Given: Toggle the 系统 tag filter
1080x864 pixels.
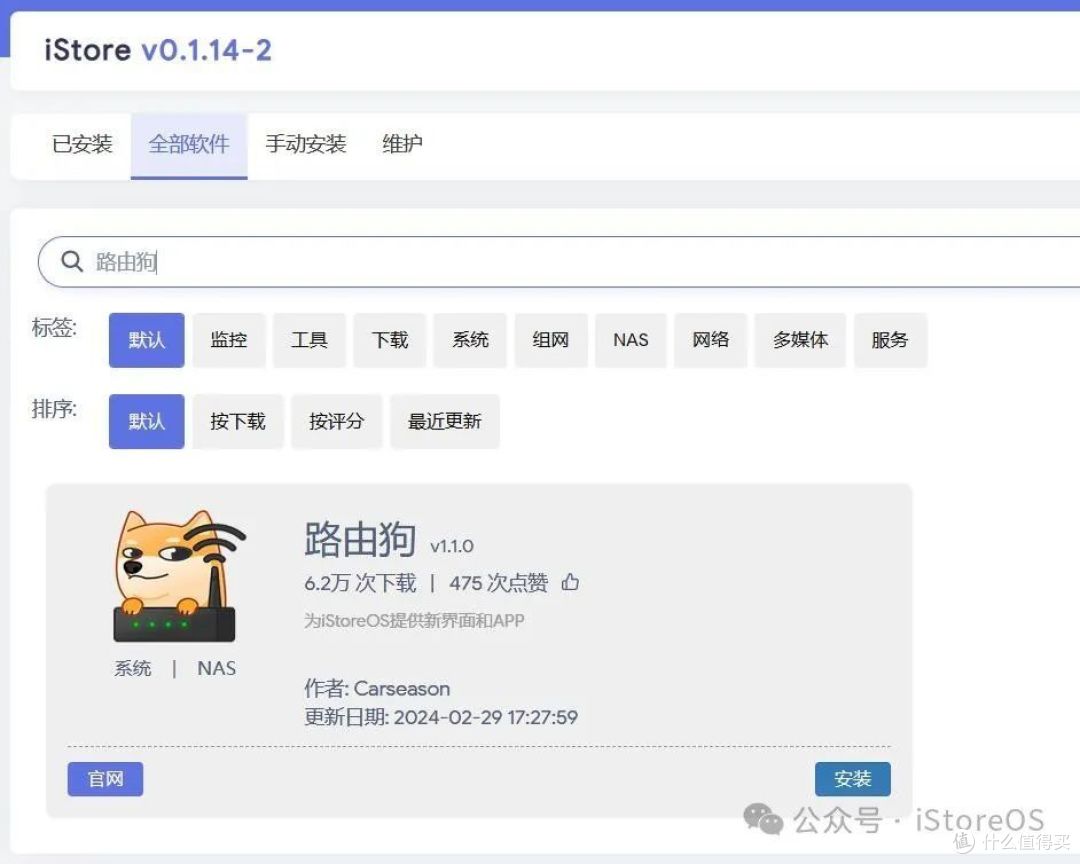Looking at the screenshot, I should coord(470,340).
